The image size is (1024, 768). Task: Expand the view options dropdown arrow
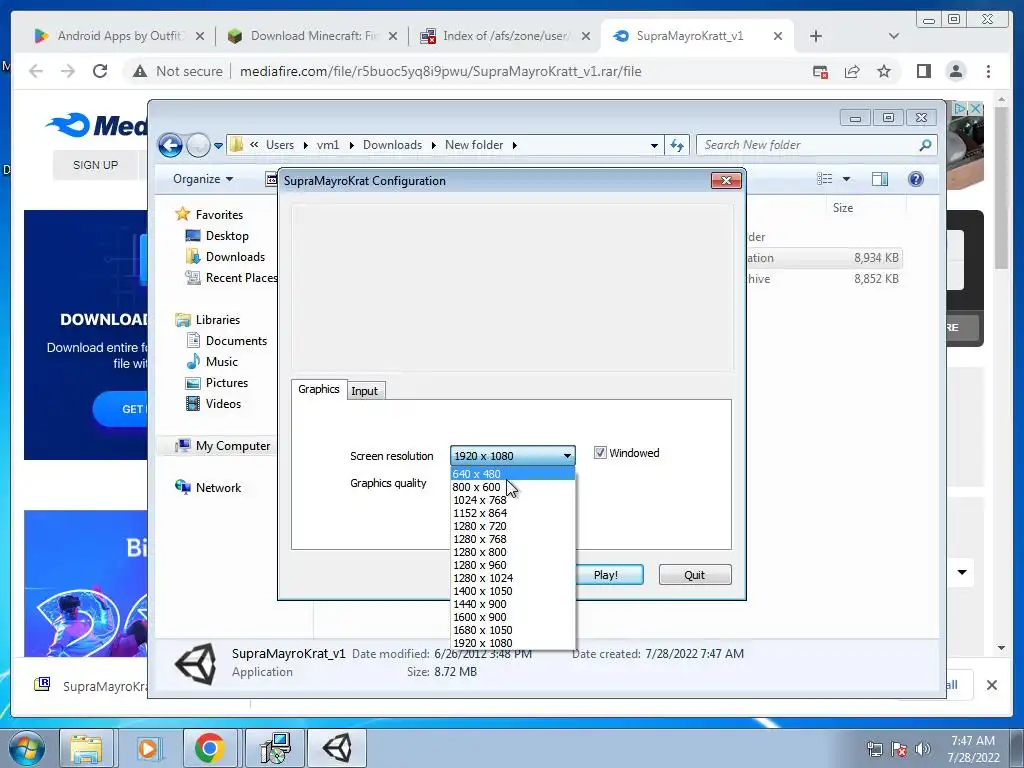(846, 179)
